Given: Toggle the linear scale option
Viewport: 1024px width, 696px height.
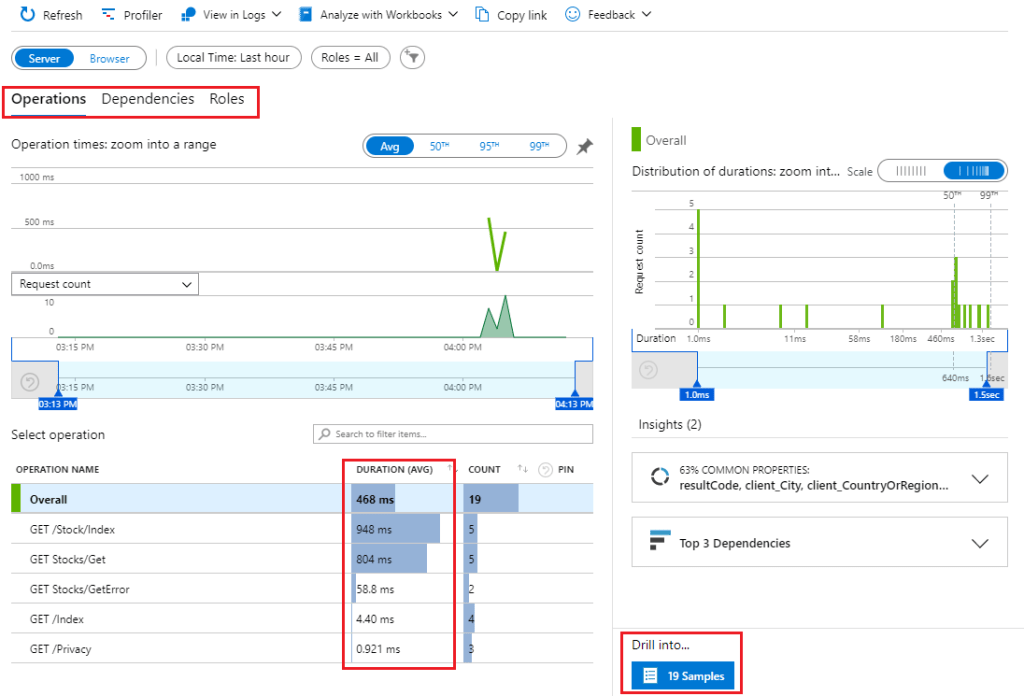Looking at the screenshot, I should (x=911, y=171).
